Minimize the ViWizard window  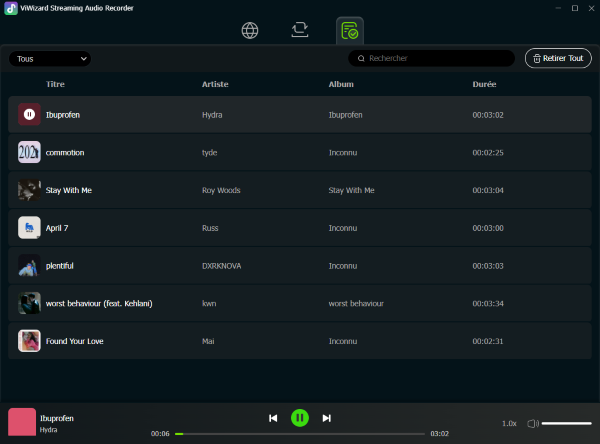pyautogui.click(x=558, y=8)
